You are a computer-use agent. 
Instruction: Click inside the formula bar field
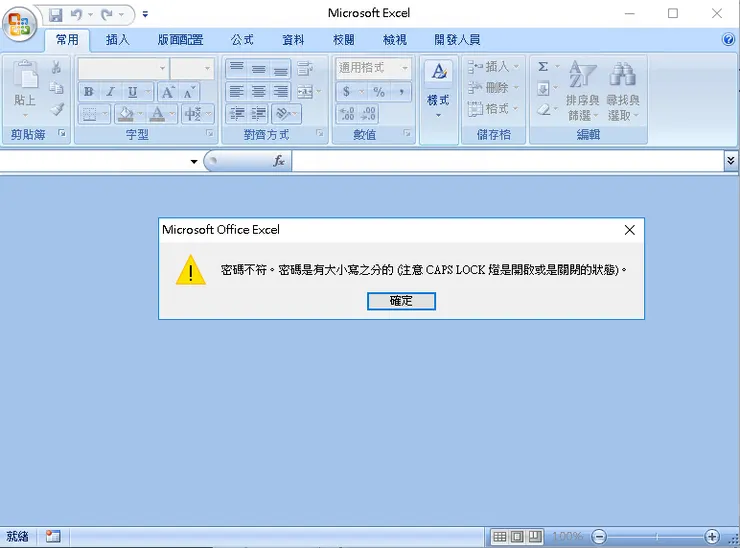[x=507, y=161]
